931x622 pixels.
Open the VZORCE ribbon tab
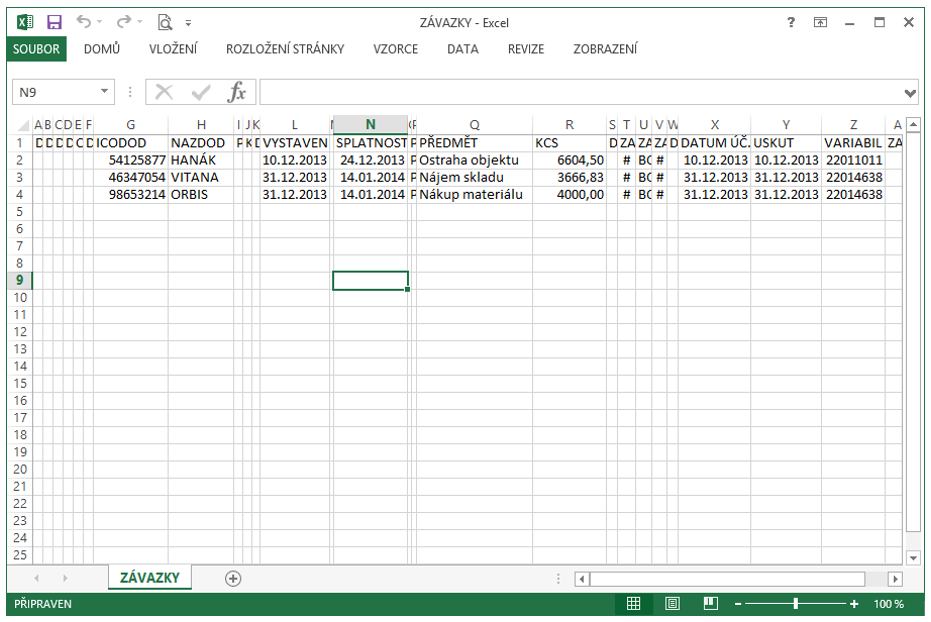(395, 49)
